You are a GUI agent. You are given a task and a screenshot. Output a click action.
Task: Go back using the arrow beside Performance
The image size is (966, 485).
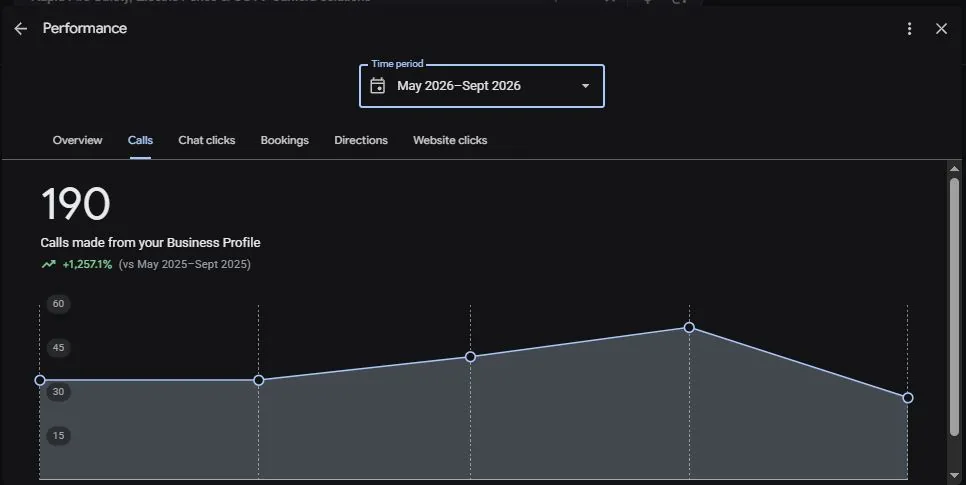20,28
